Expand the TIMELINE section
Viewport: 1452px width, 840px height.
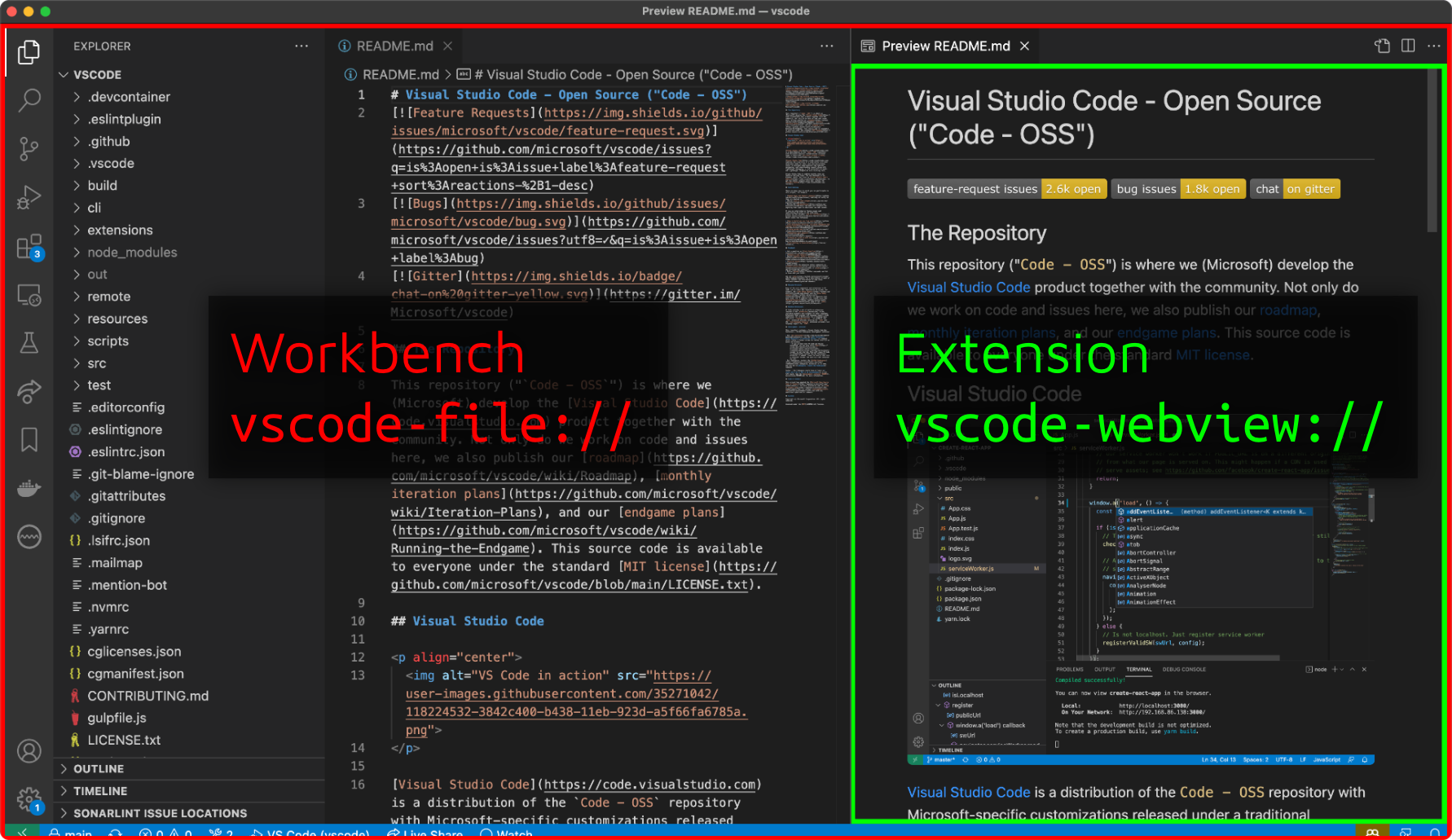101,790
